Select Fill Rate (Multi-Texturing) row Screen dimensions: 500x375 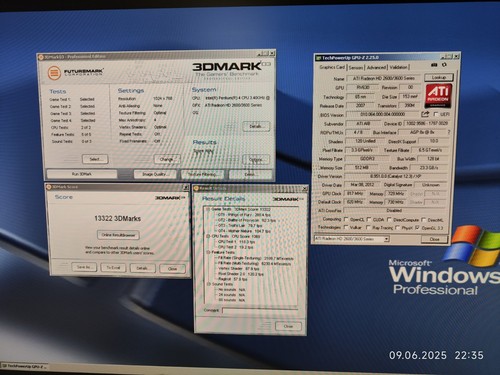point(254,263)
